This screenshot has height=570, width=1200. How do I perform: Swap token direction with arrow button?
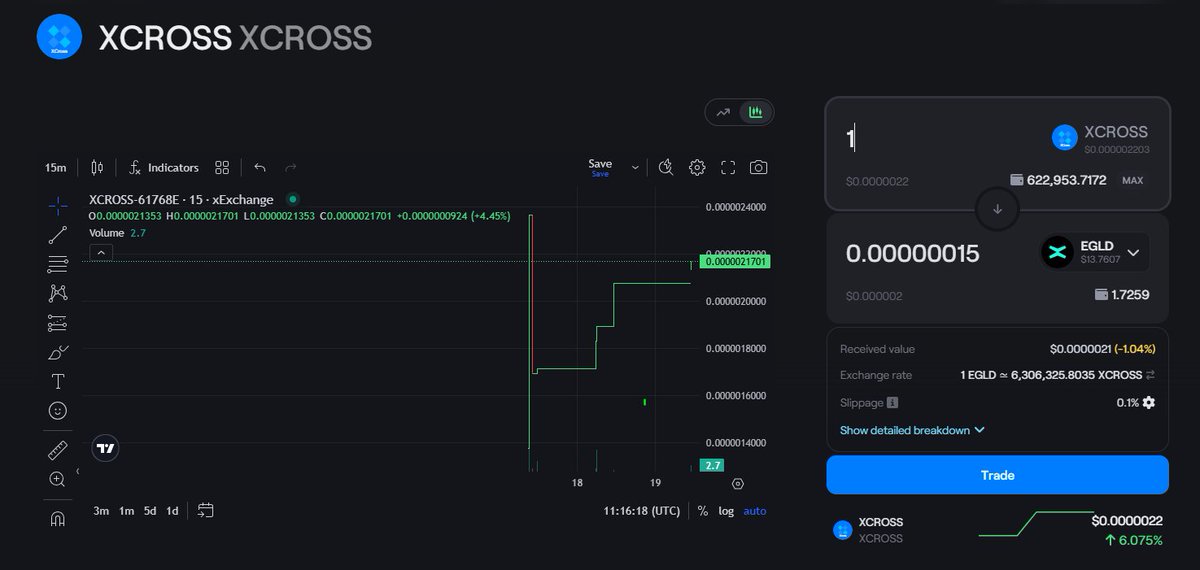click(x=997, y=209)
